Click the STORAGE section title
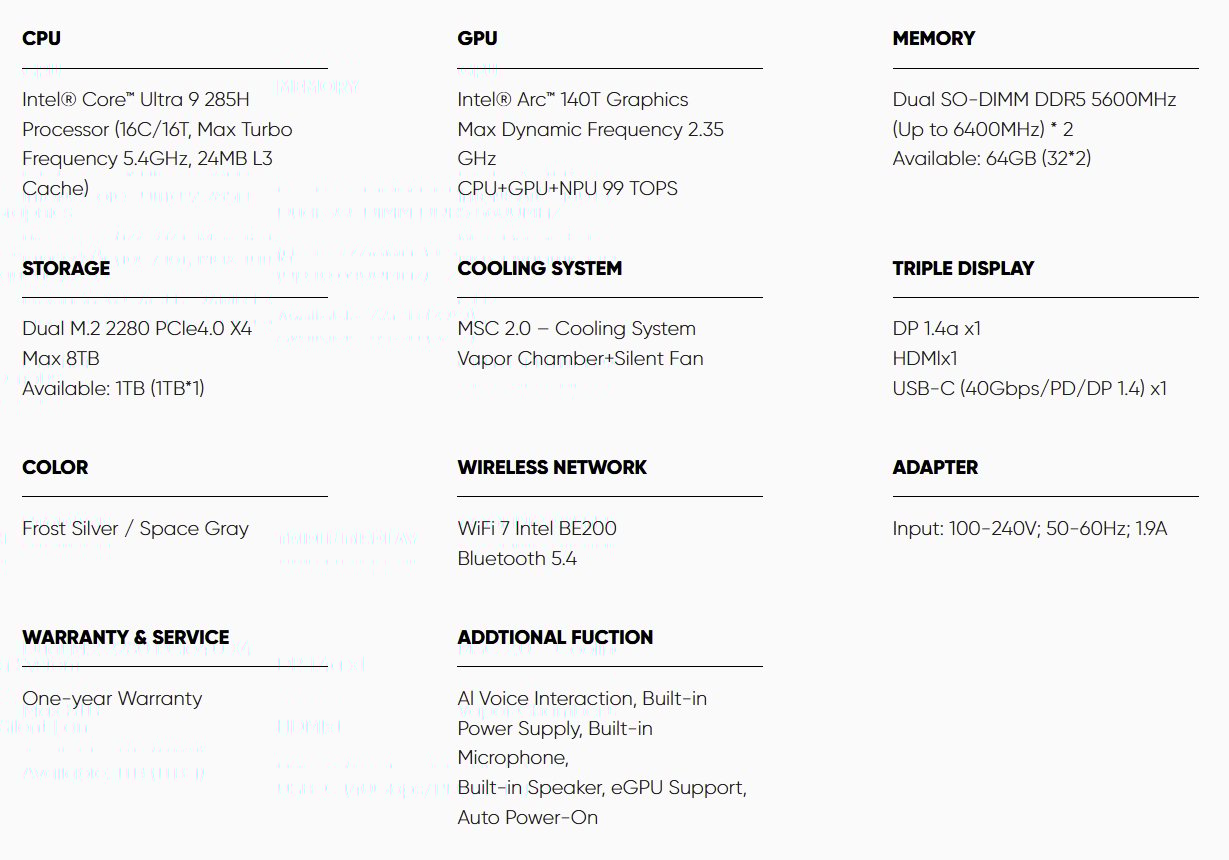The height and width of the screenshot is (860, 1229). coord(66,268)
